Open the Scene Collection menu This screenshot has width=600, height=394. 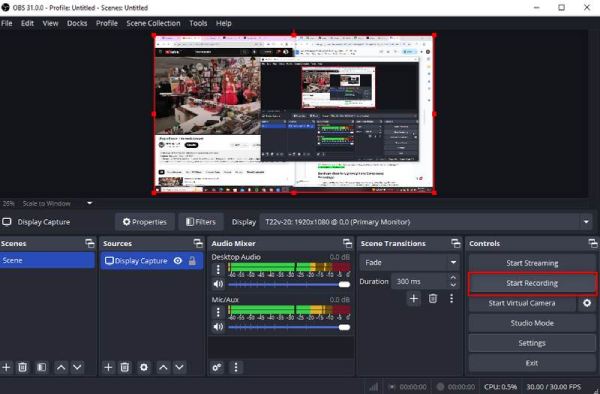click(153, 23)
